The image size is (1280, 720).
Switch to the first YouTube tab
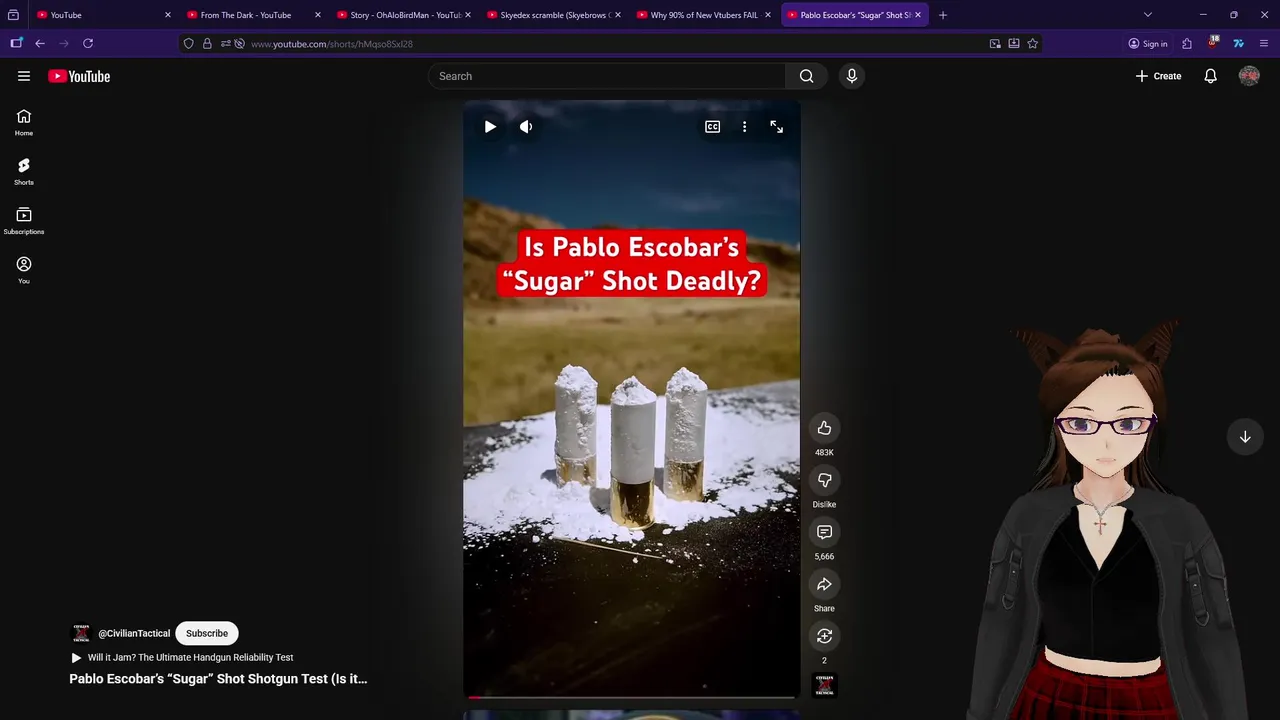point(104,15)
